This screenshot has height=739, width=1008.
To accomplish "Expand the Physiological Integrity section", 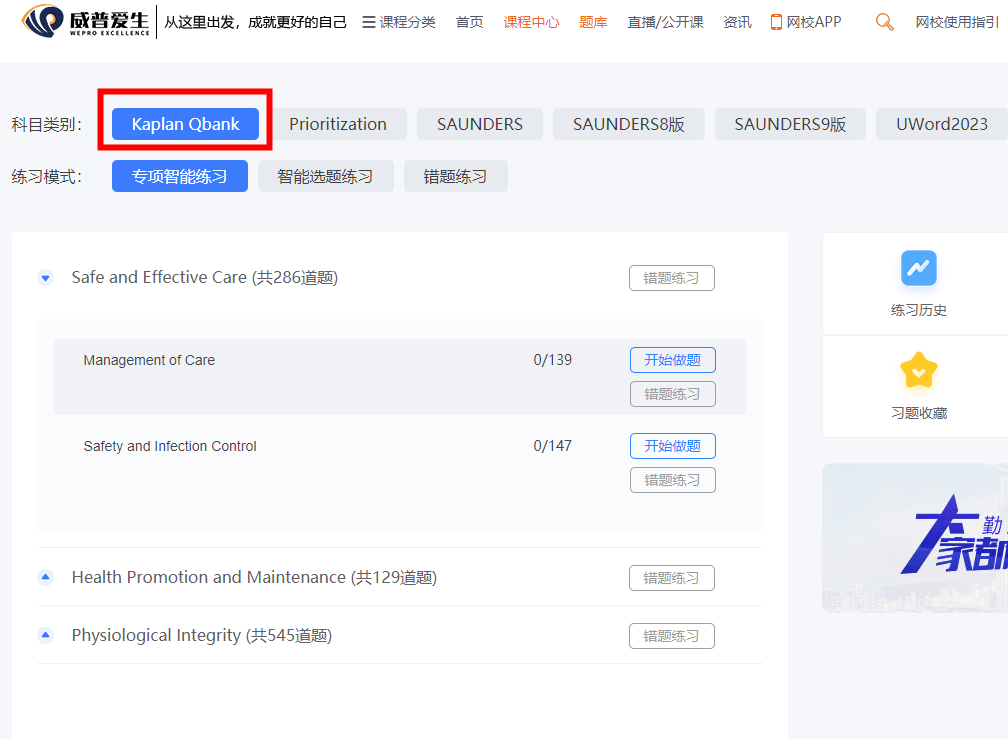I will (45, 635).
